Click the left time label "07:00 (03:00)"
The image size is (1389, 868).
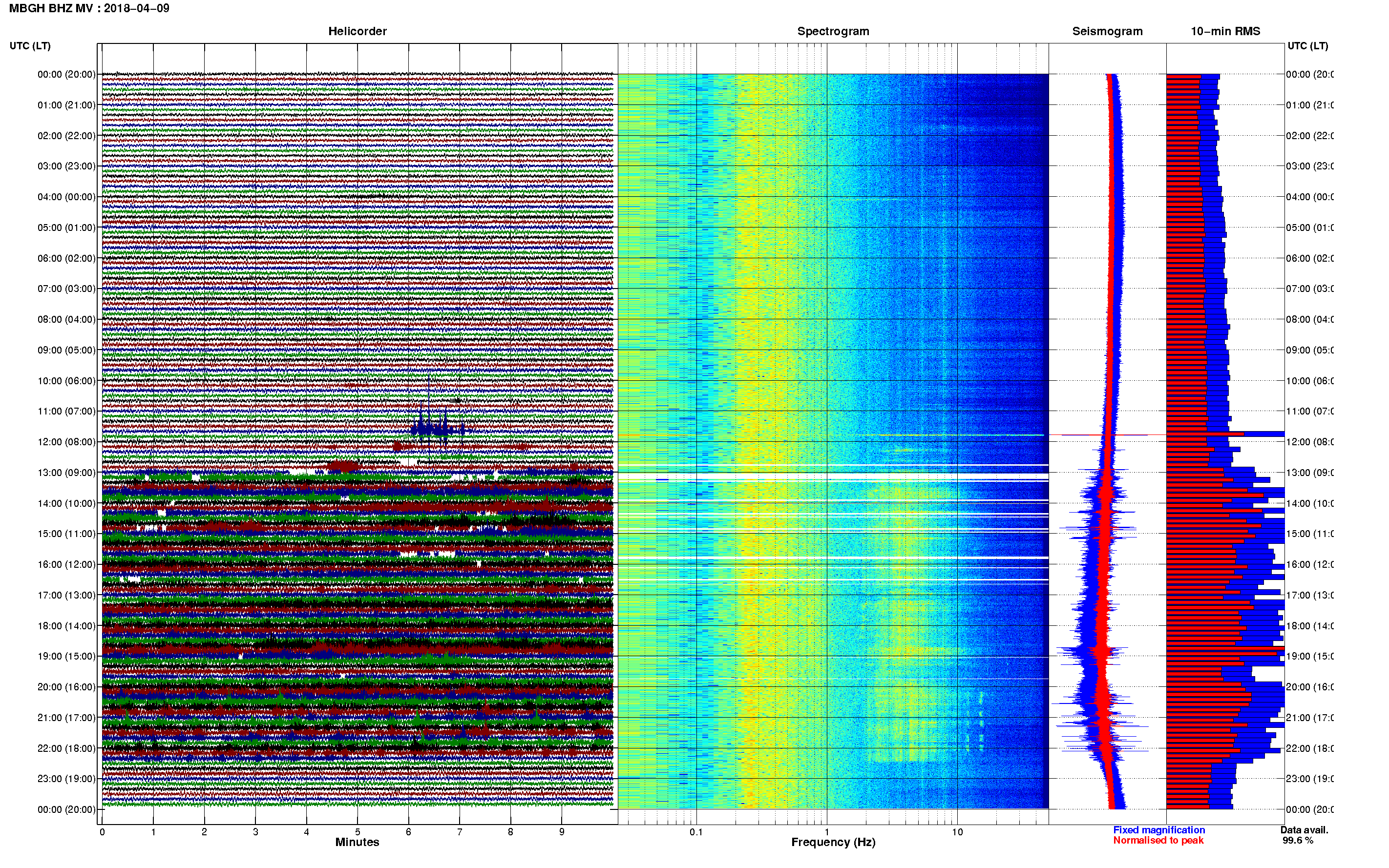coord(66,288)
